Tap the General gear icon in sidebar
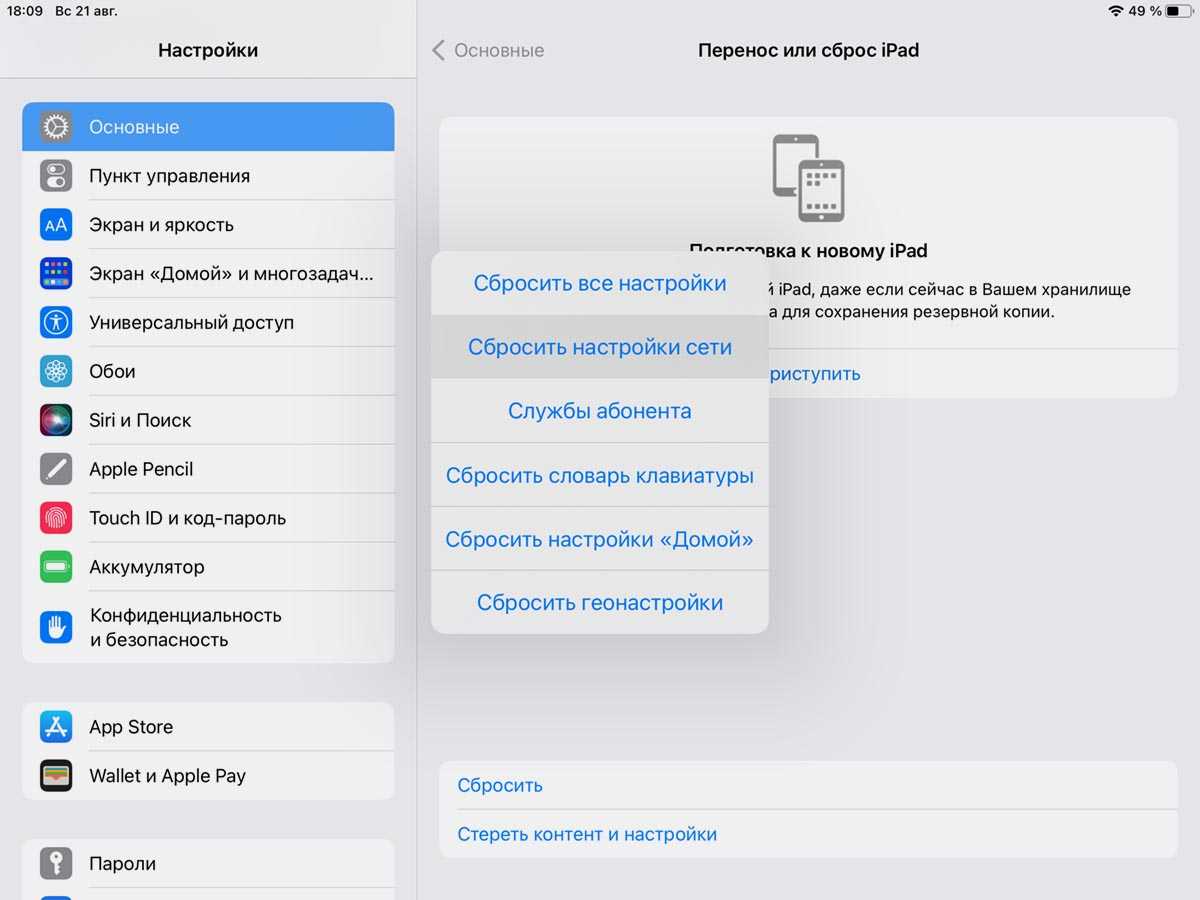The height and width of the screenshot is (900, 1200). pyautogui.click(x=56, y=127)
